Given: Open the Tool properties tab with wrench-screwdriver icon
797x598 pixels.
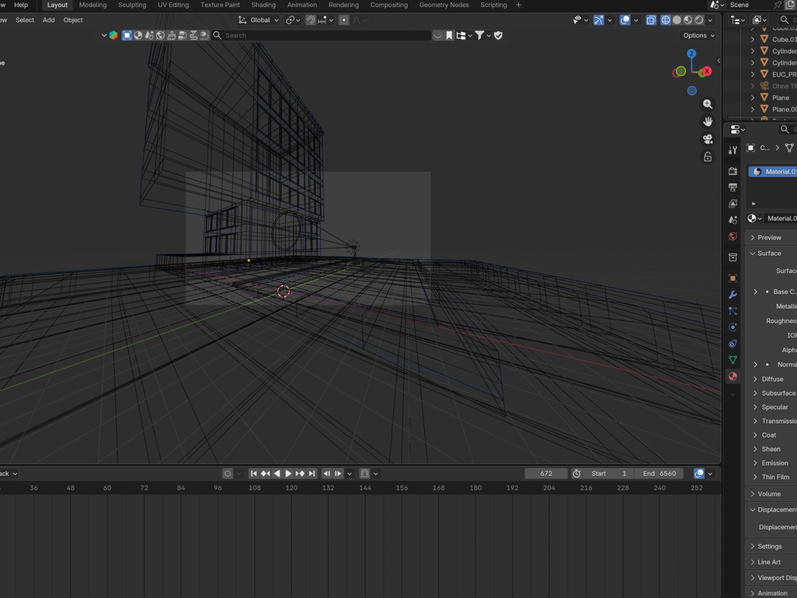Looking at the screenshot, I should (x=732, y=150).
